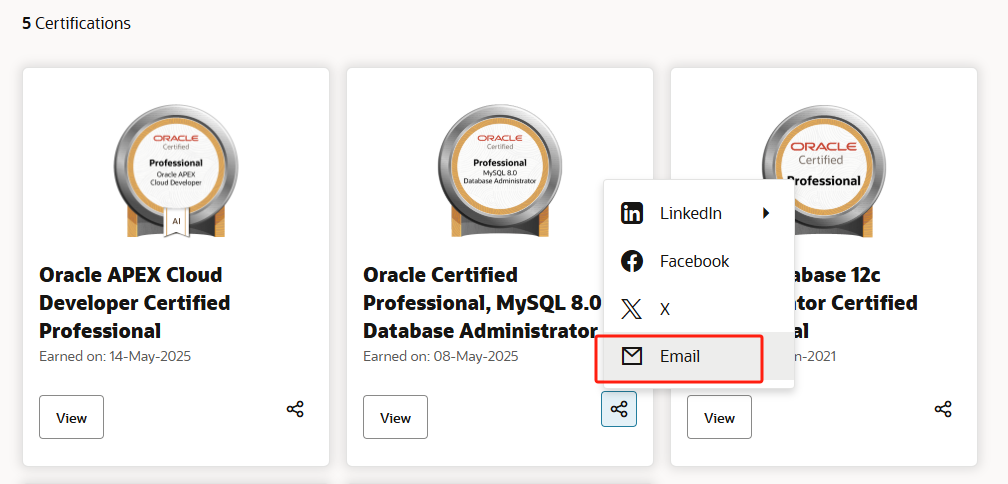The width and height of the screenshot is (1008, 484).
Task: Click the '5 Certifications' heading
Action: pyautogui.click(x=76, y=24)
